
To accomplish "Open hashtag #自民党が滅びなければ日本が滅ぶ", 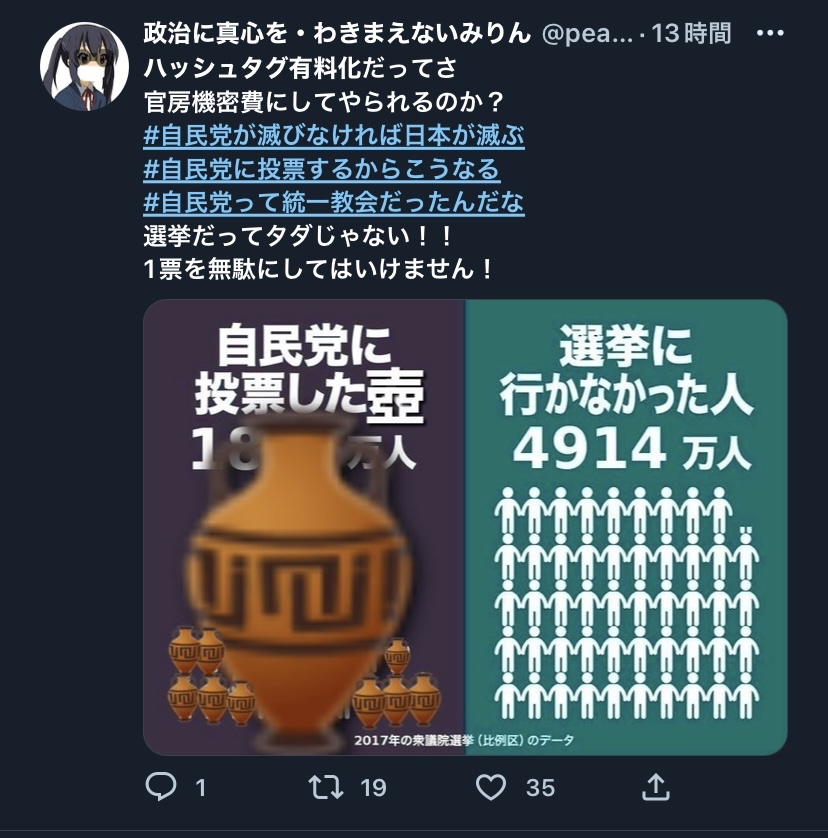I will pos(334,135).
